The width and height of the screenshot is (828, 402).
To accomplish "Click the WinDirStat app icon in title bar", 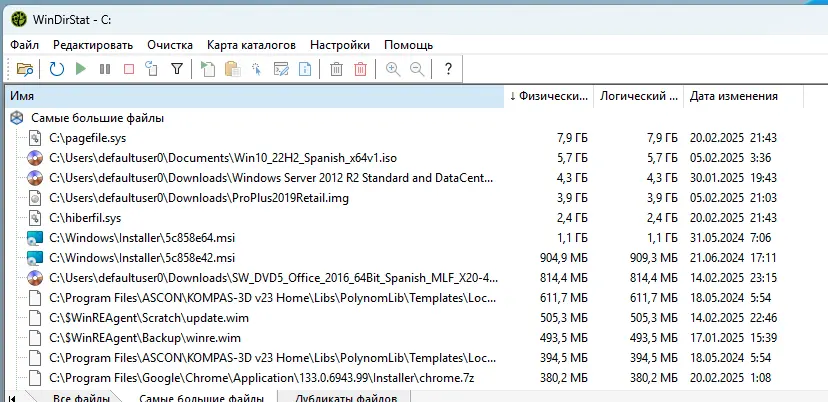I will tap(19, 20).
